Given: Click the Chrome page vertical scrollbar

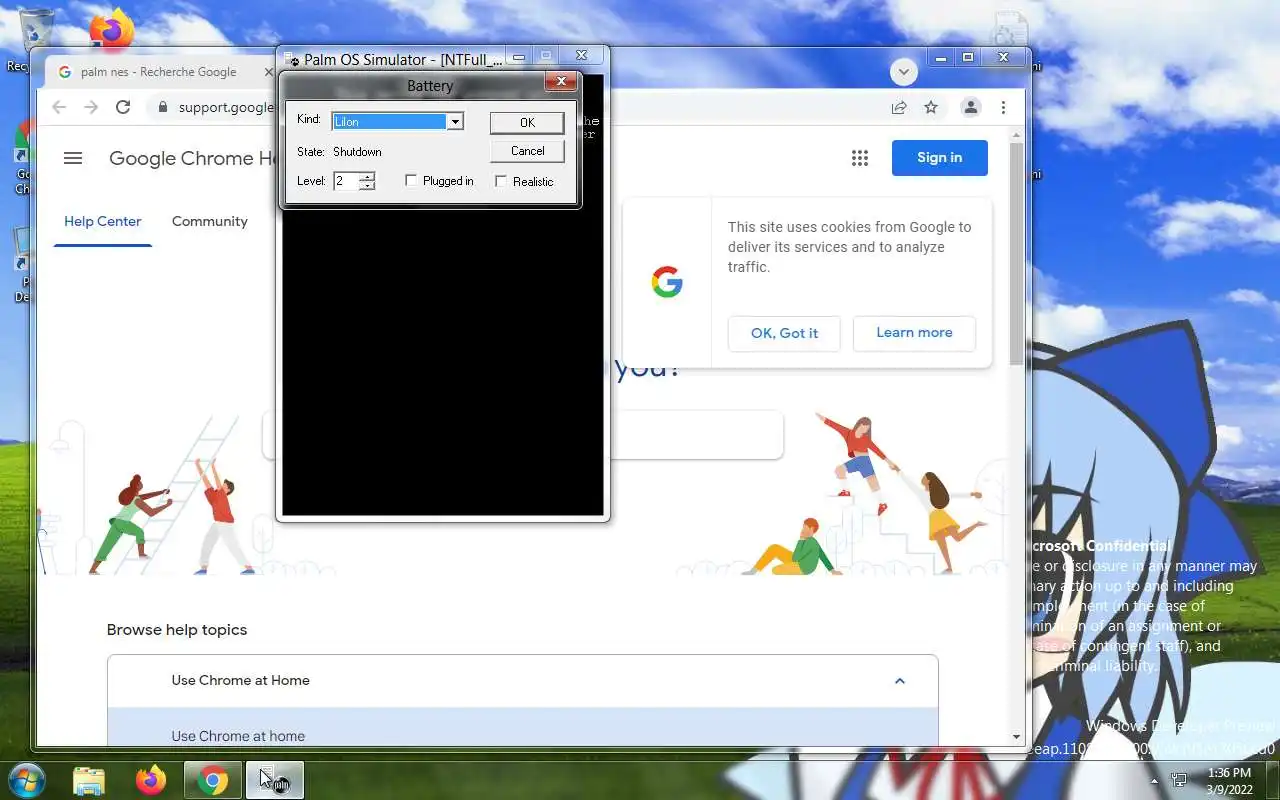Looking at the screenshot, I should pyautogui.click(x=1016, y=254).
